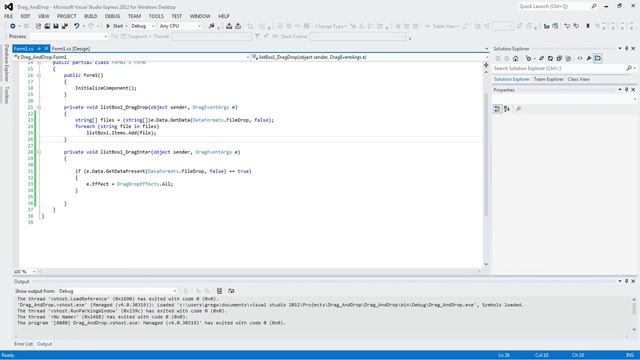Open the BUILD menu
The image size is (640, 360).
point(91,16)
